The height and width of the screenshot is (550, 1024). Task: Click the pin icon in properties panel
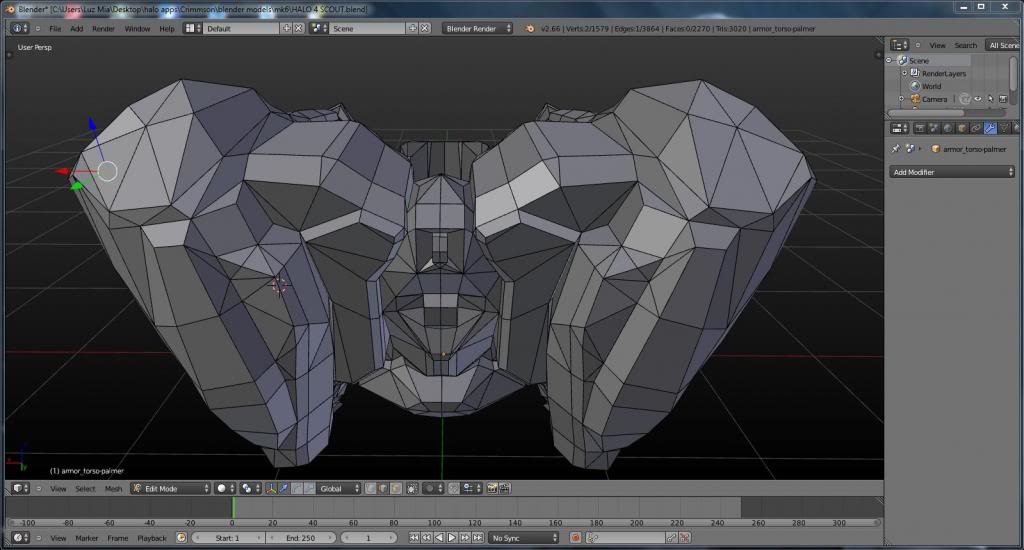tap(895, 149)
